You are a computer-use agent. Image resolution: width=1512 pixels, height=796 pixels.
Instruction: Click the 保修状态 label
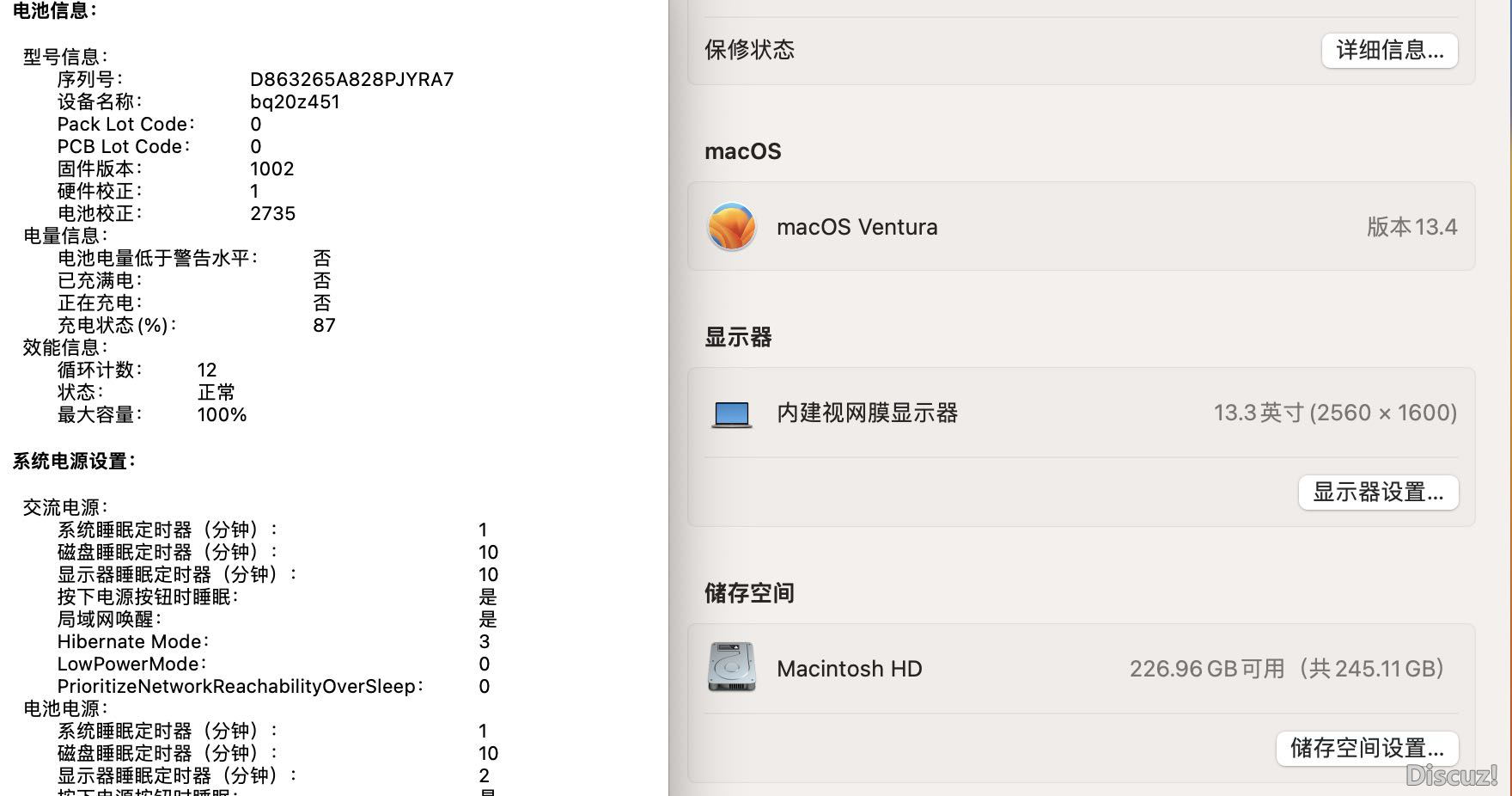coord(749,50)
